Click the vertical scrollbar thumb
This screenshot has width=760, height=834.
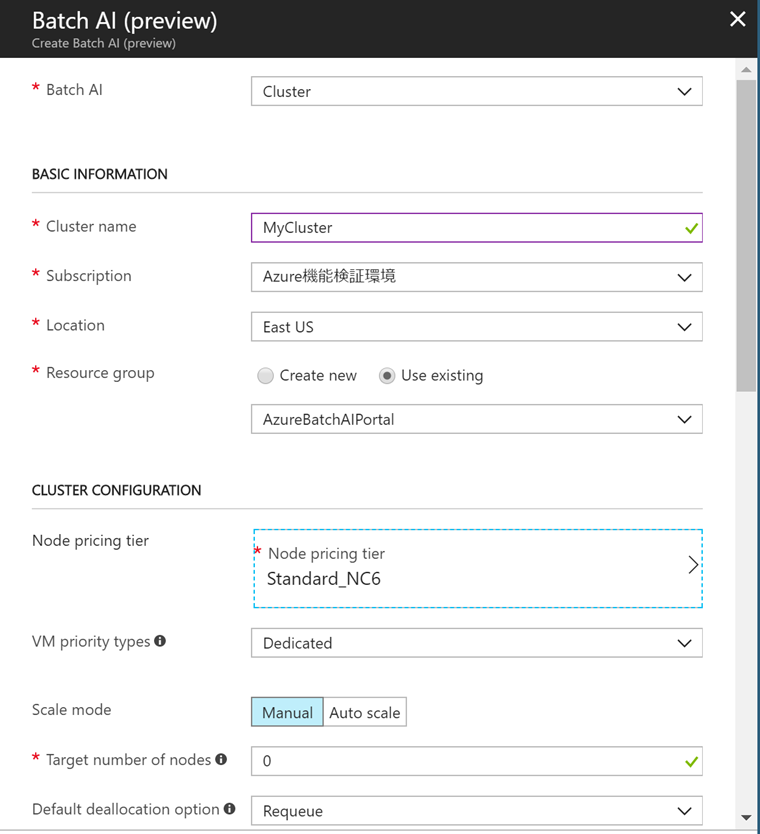click(746, 236)
